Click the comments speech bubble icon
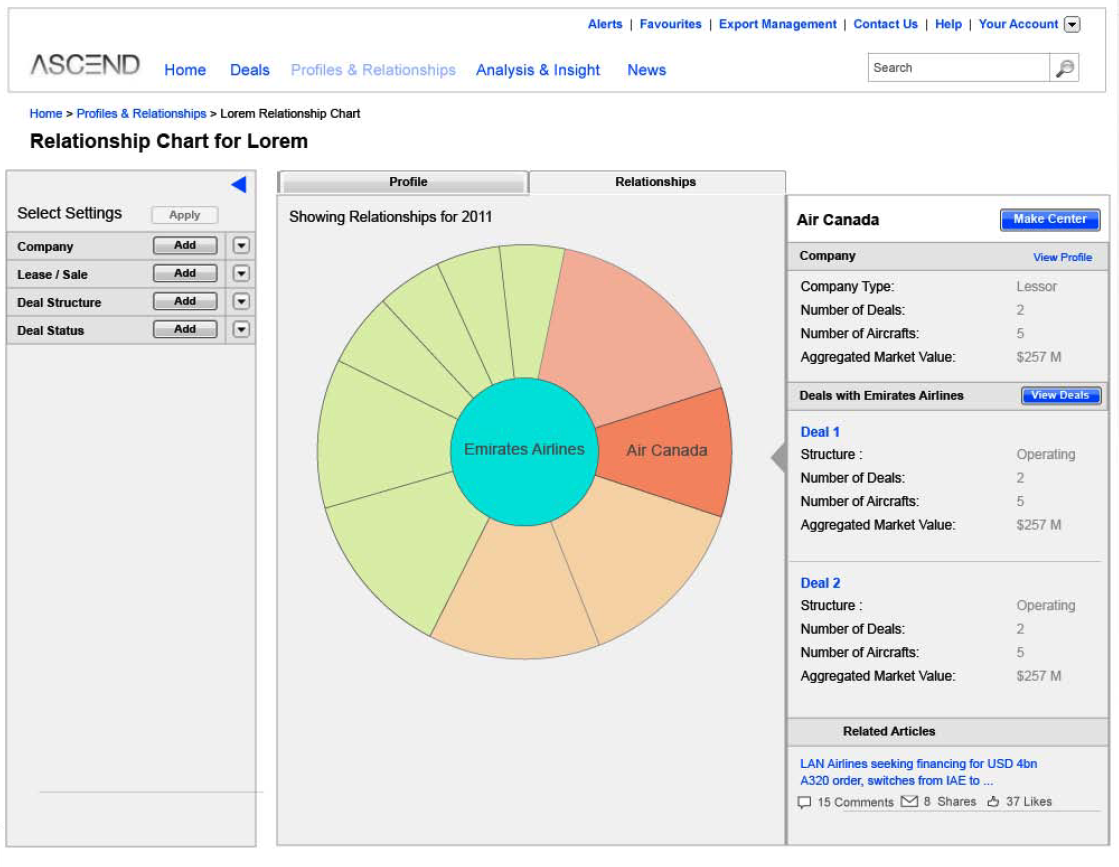The width and height of the screenshot is (1119, 867). pyautogui.click(x=804, y=802)
